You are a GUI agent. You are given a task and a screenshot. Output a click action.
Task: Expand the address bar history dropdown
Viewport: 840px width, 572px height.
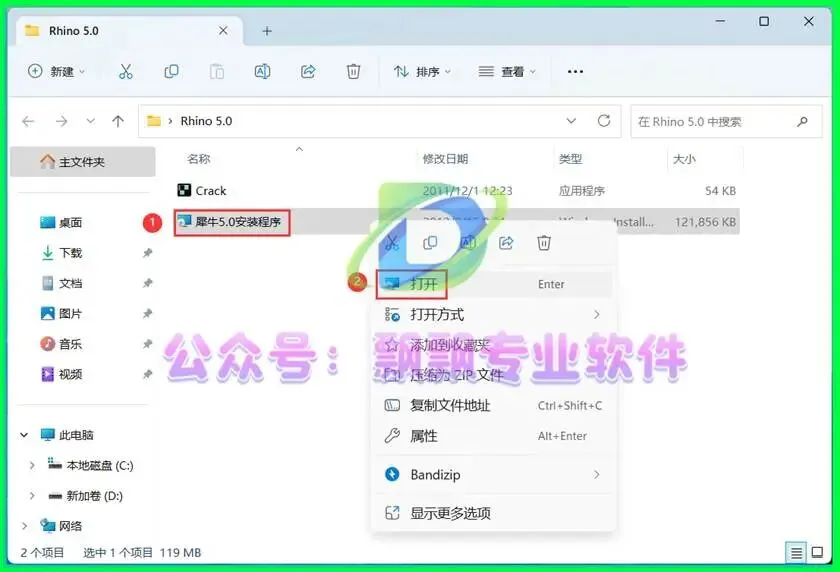[571, 121]
